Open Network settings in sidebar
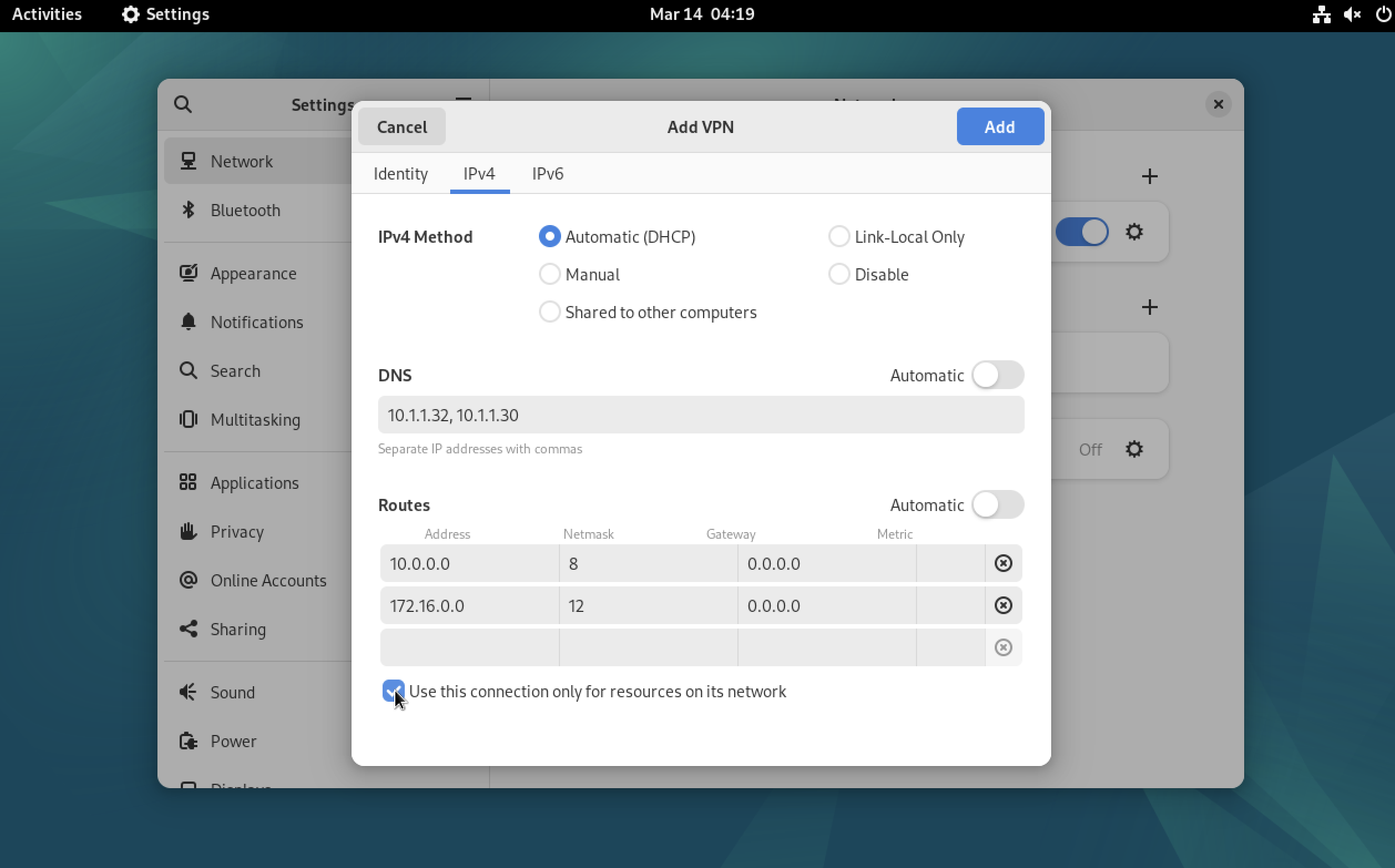 258,161
